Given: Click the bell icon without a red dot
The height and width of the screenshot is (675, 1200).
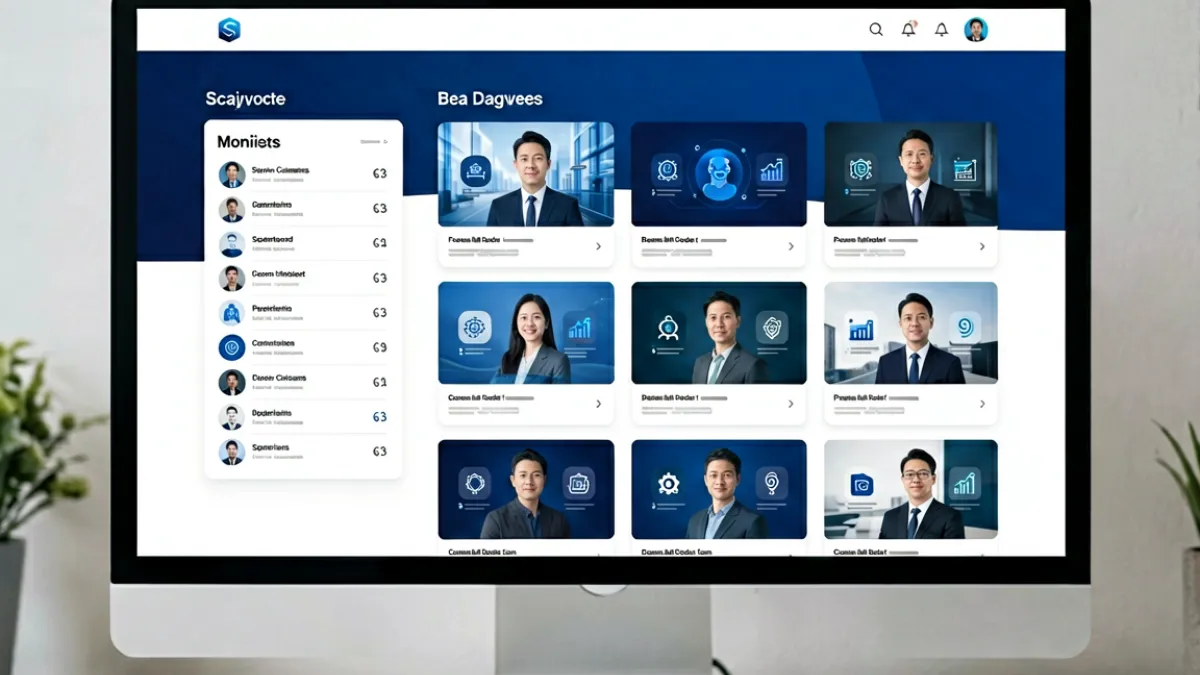Looking at the screenshot, I should pyautogui.click(x=941, y=30).
